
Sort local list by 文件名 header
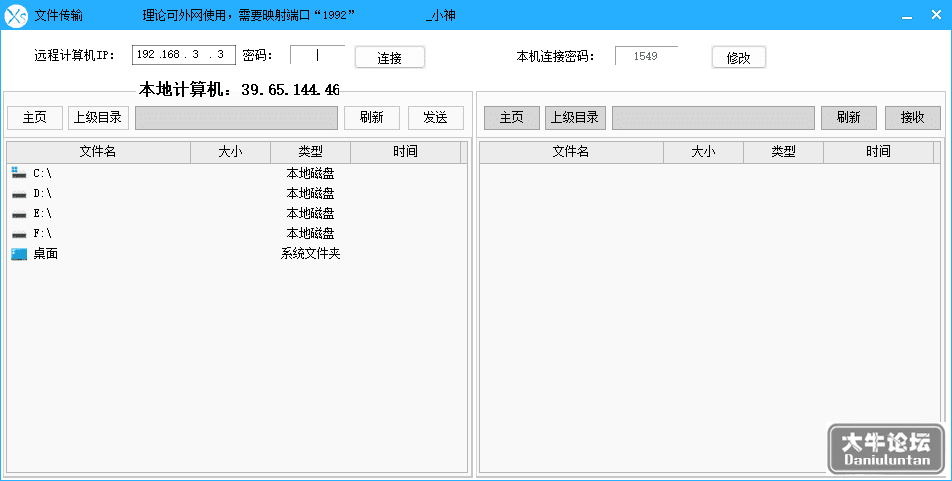click(x=98, y=152)
